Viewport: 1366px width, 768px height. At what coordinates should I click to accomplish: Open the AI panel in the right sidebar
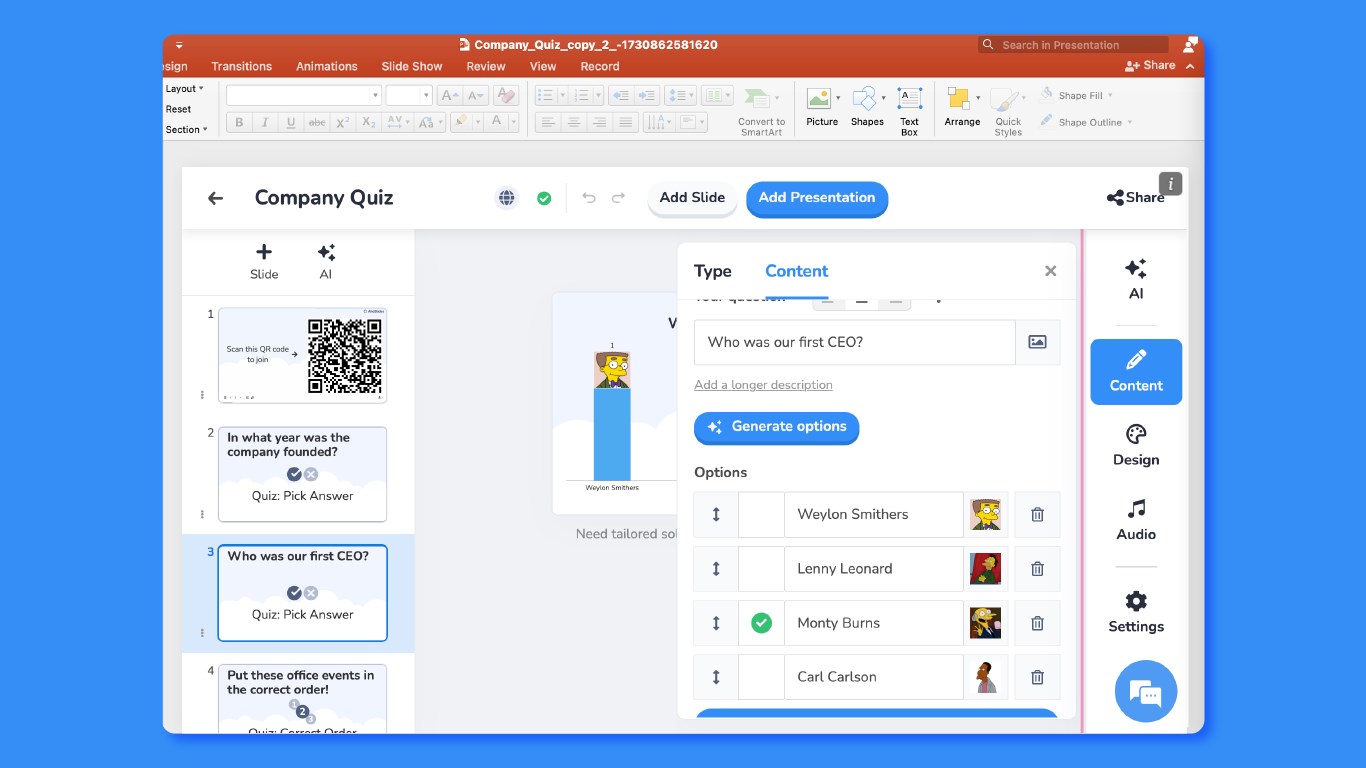coord(1136,279)
